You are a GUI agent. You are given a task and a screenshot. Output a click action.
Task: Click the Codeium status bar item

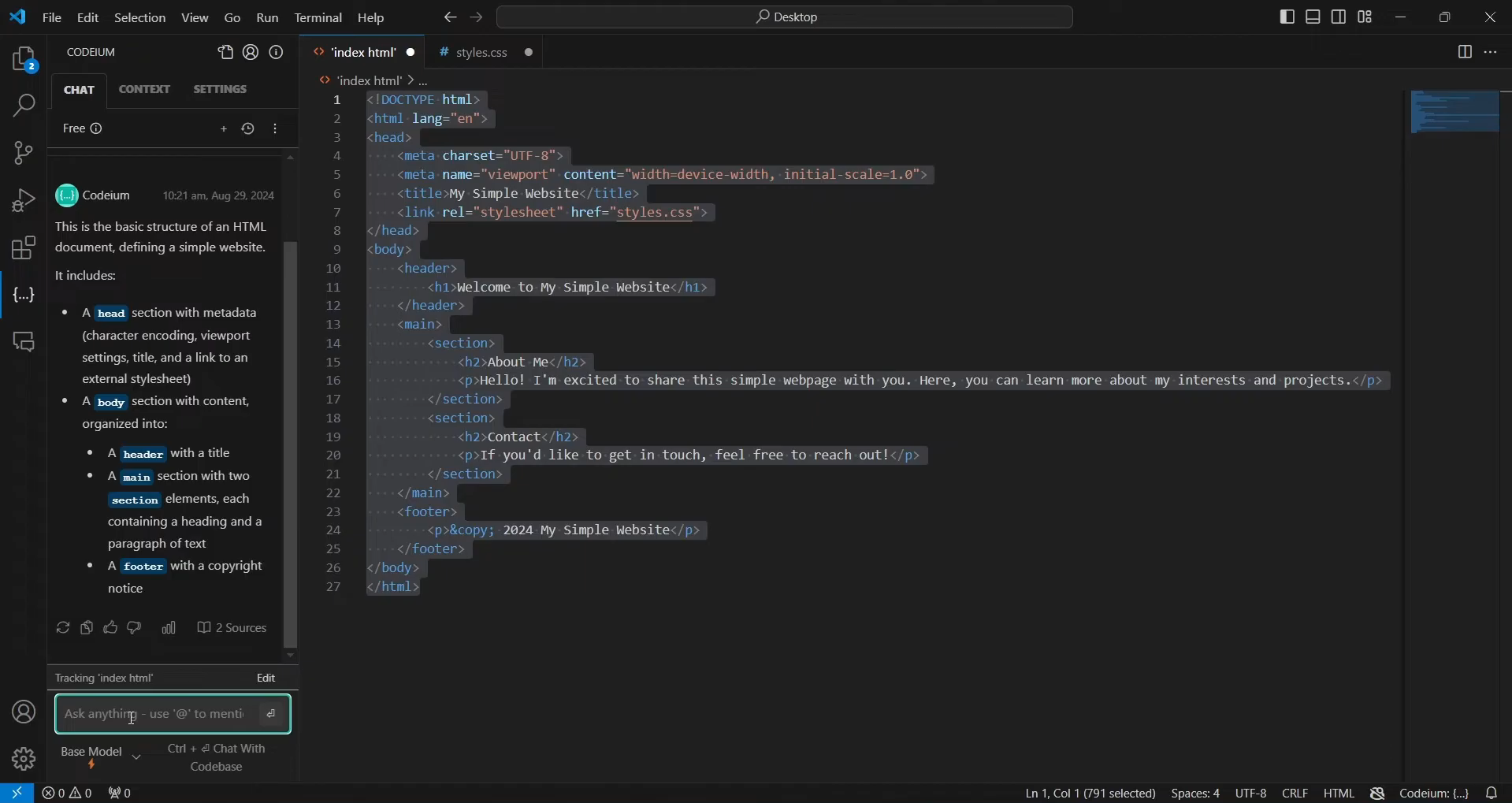tap(1435, 794)
